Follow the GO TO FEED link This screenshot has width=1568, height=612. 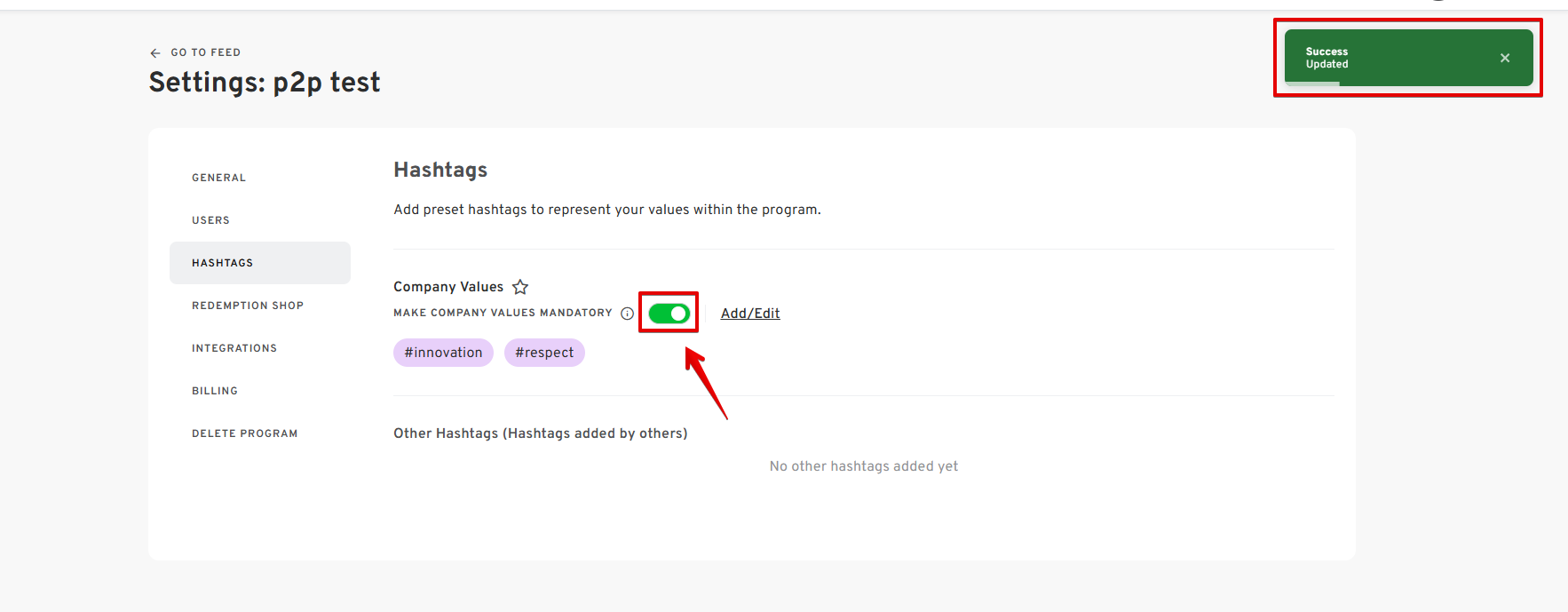coord(205,52)
